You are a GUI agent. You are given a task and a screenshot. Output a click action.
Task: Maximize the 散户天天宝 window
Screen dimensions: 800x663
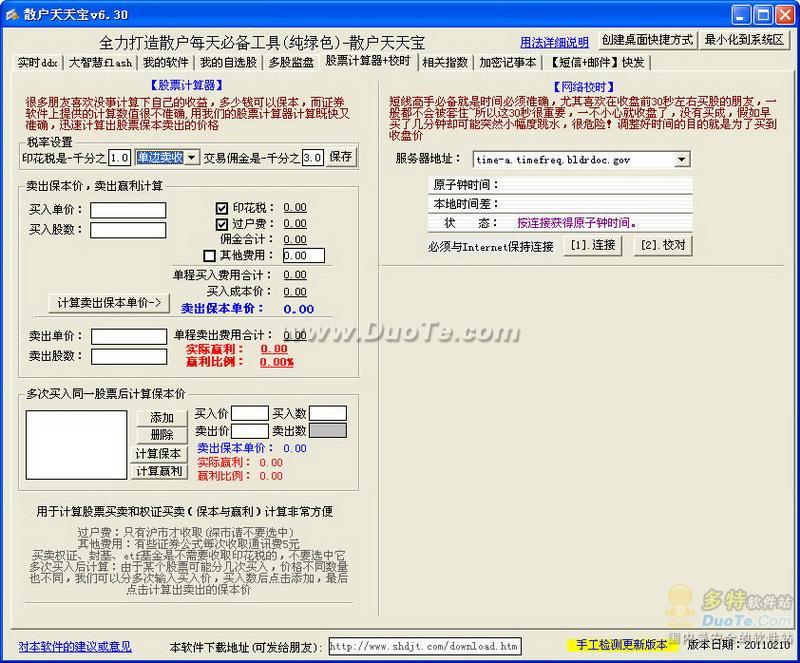[x=763, y=15]
